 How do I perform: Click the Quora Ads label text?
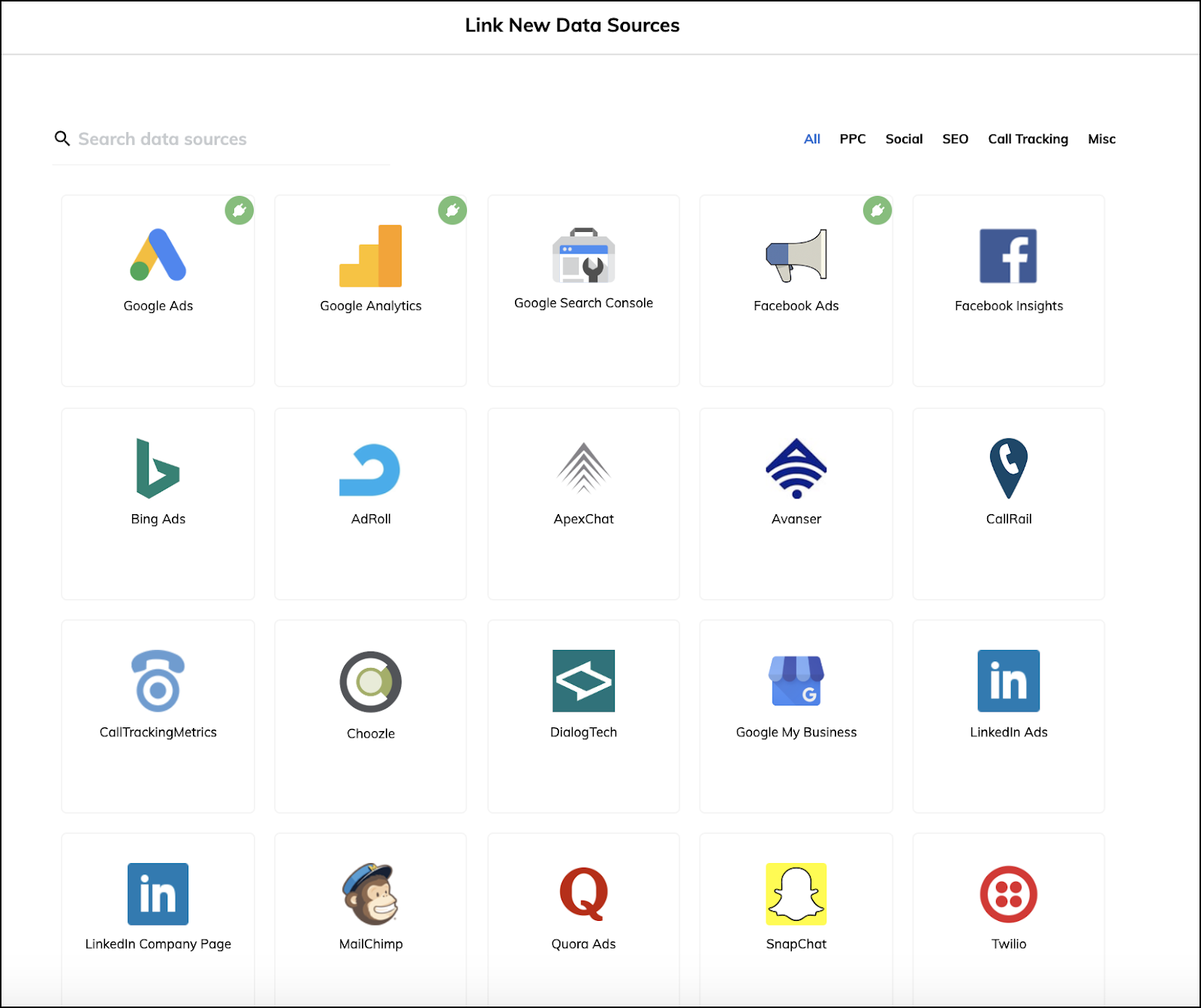click(583, 943)
